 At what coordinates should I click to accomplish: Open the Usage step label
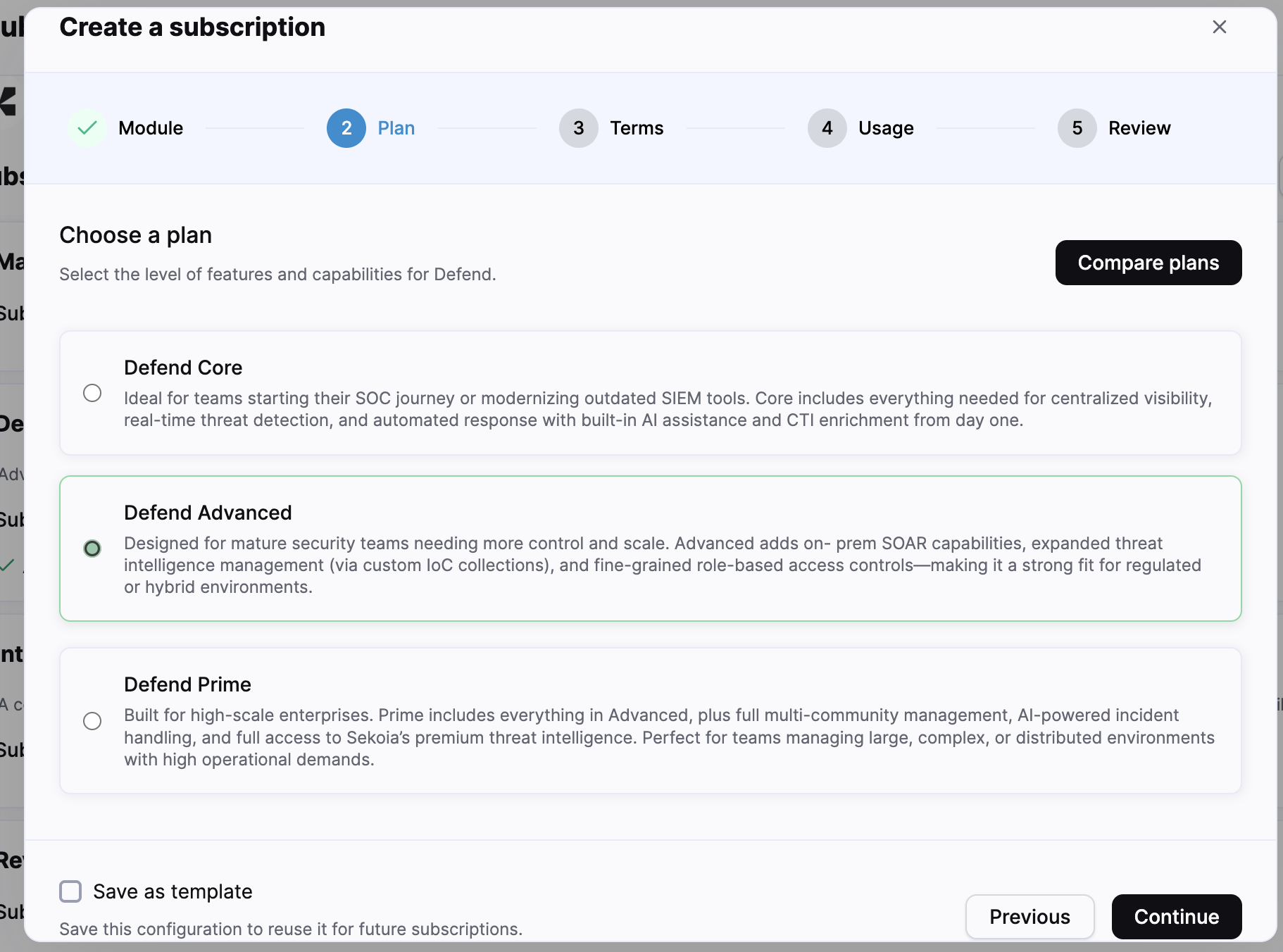[x=886, y=128]
